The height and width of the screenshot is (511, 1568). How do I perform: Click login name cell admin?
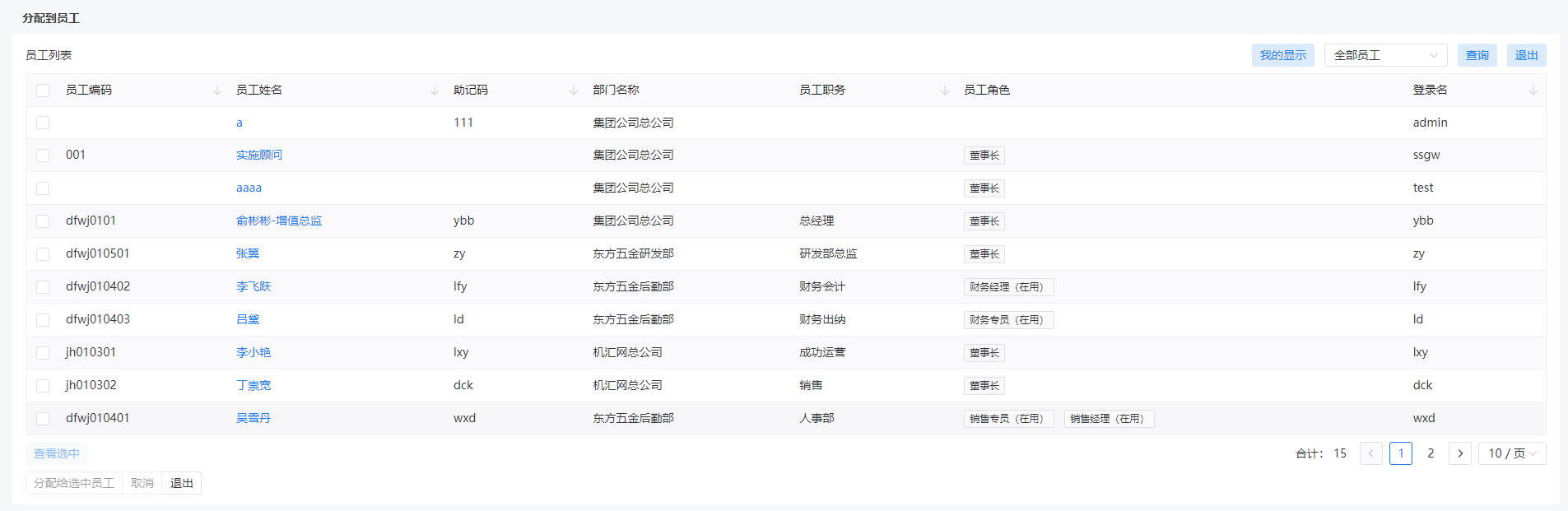tap(1431, 122)
